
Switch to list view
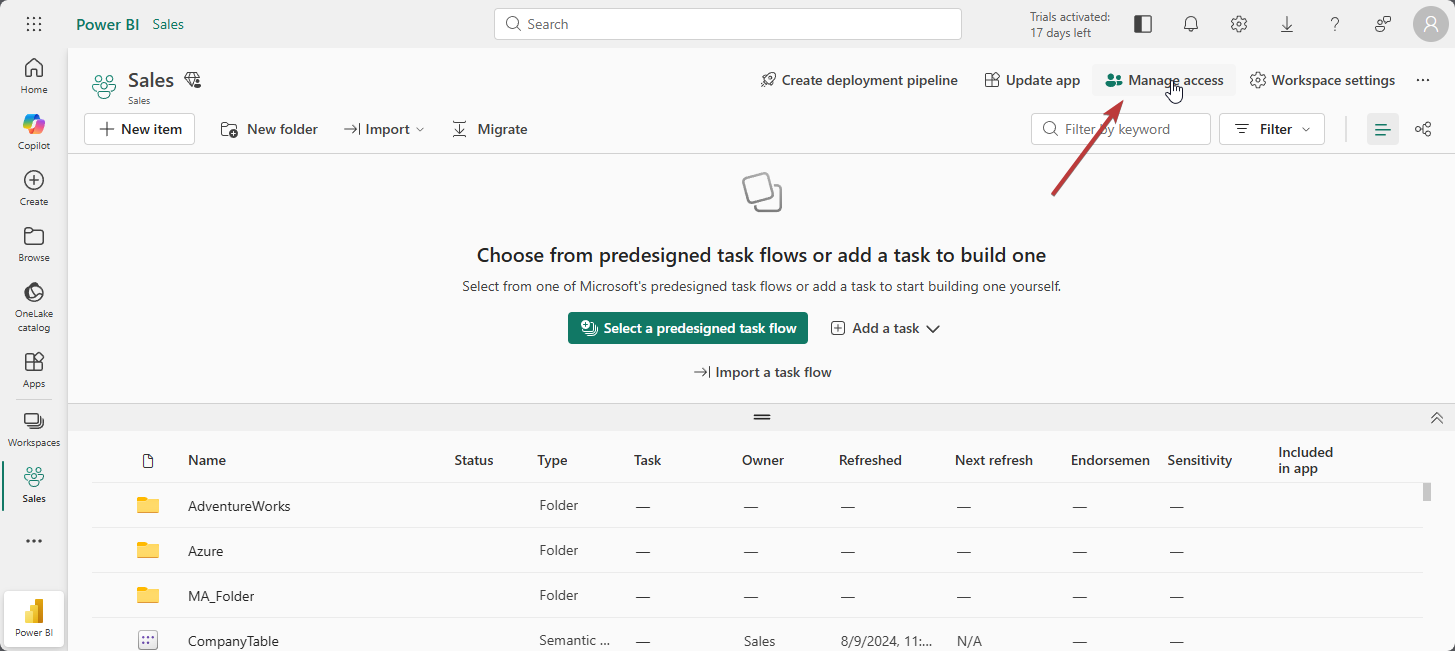click(1383, 129)
